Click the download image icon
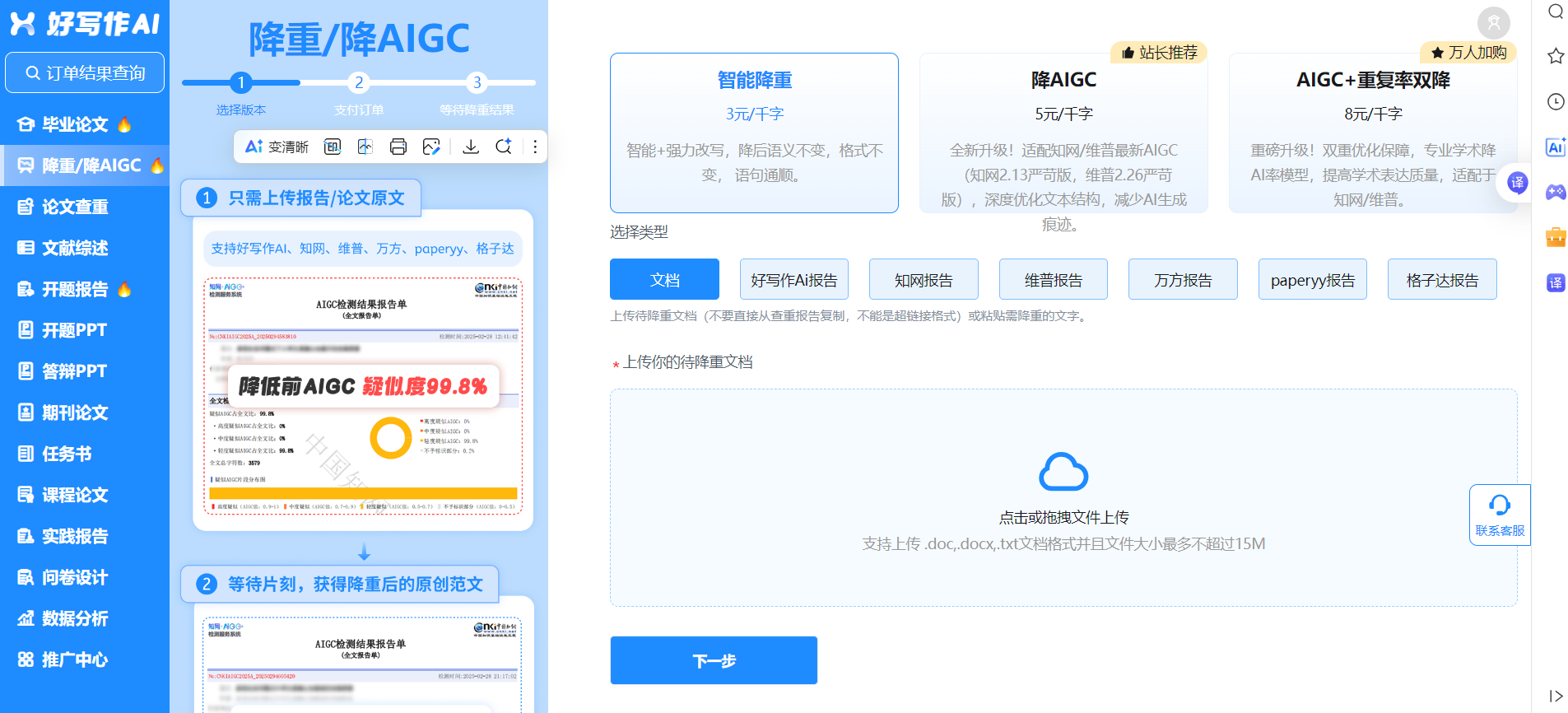1568x713 pixels. tap(471, 147)
